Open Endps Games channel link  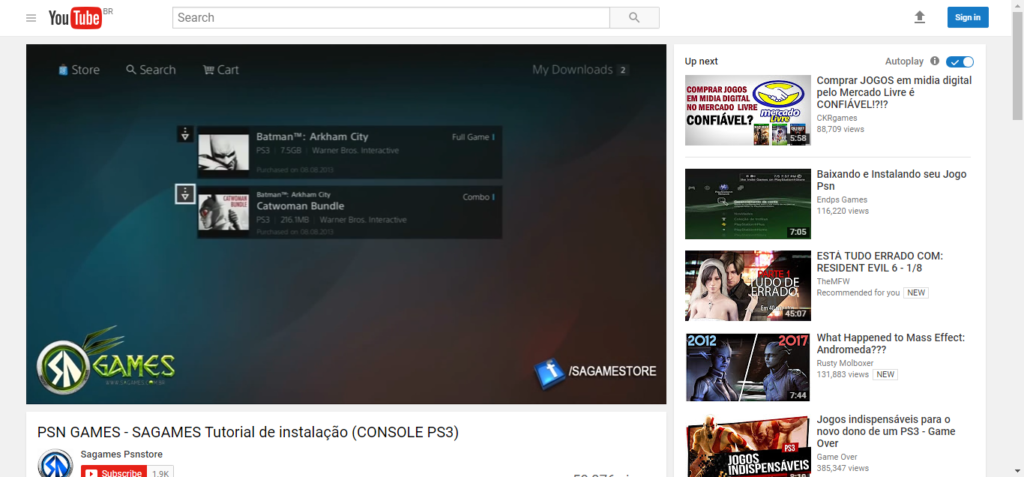[842, 200]
